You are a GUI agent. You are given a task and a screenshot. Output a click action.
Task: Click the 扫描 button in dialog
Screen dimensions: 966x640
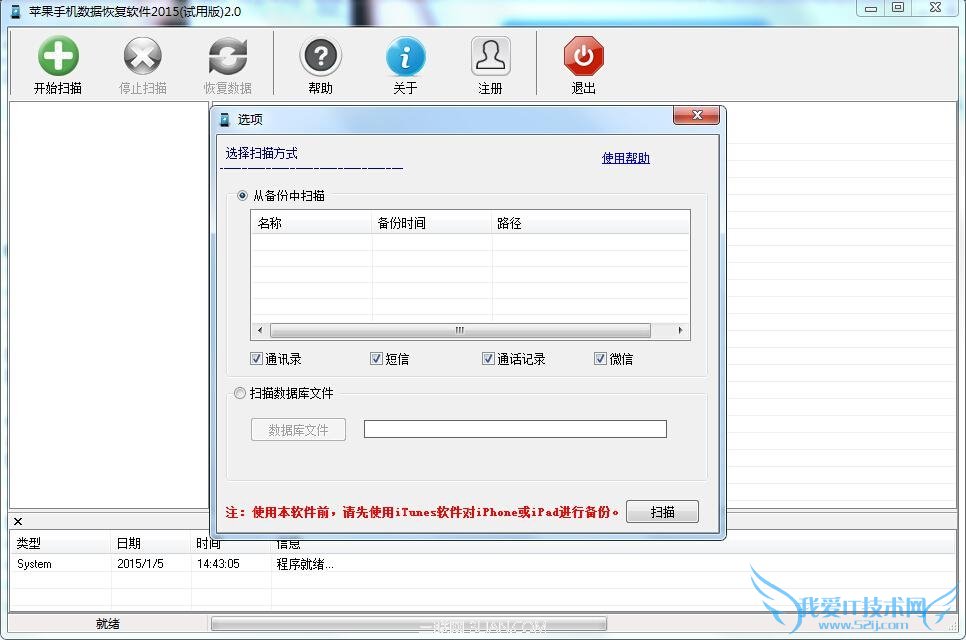662,512
